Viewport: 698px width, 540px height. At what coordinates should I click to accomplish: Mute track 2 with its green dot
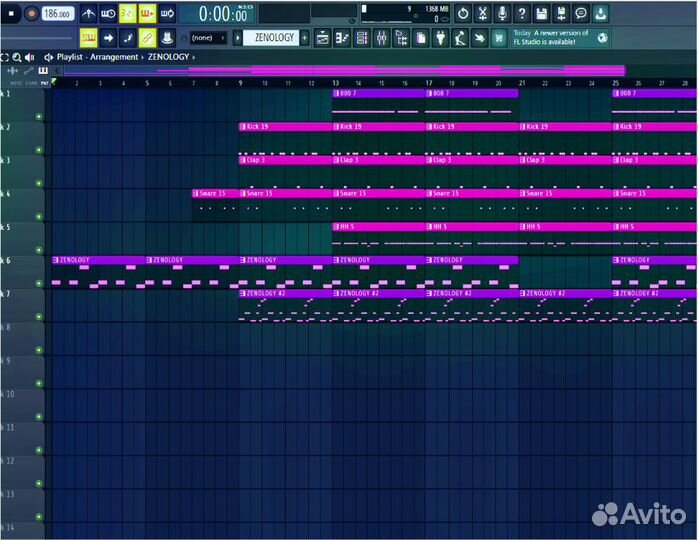click(x=39, y=150)
